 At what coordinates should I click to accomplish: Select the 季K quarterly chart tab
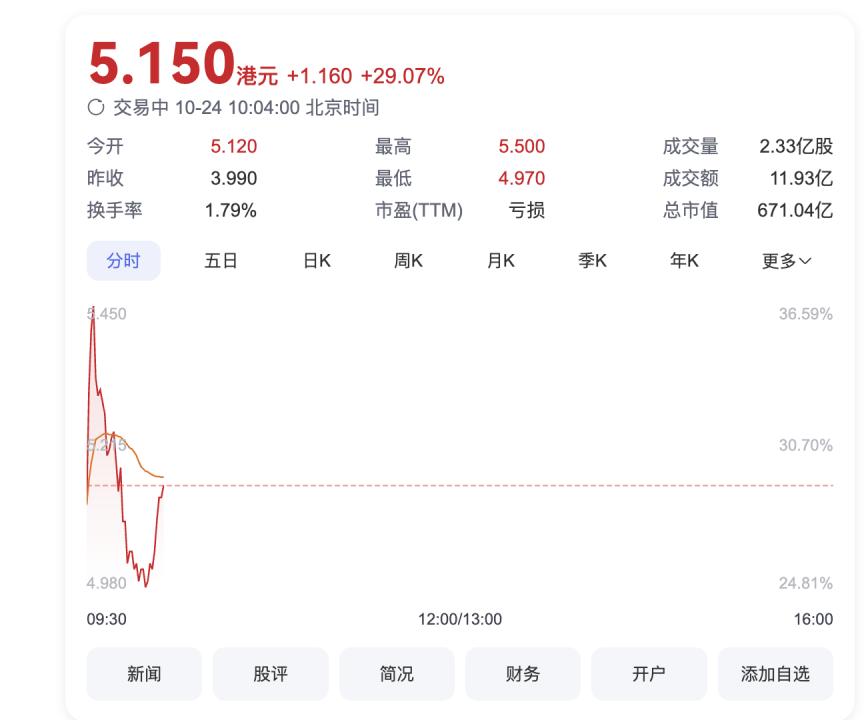click(593, 261)
